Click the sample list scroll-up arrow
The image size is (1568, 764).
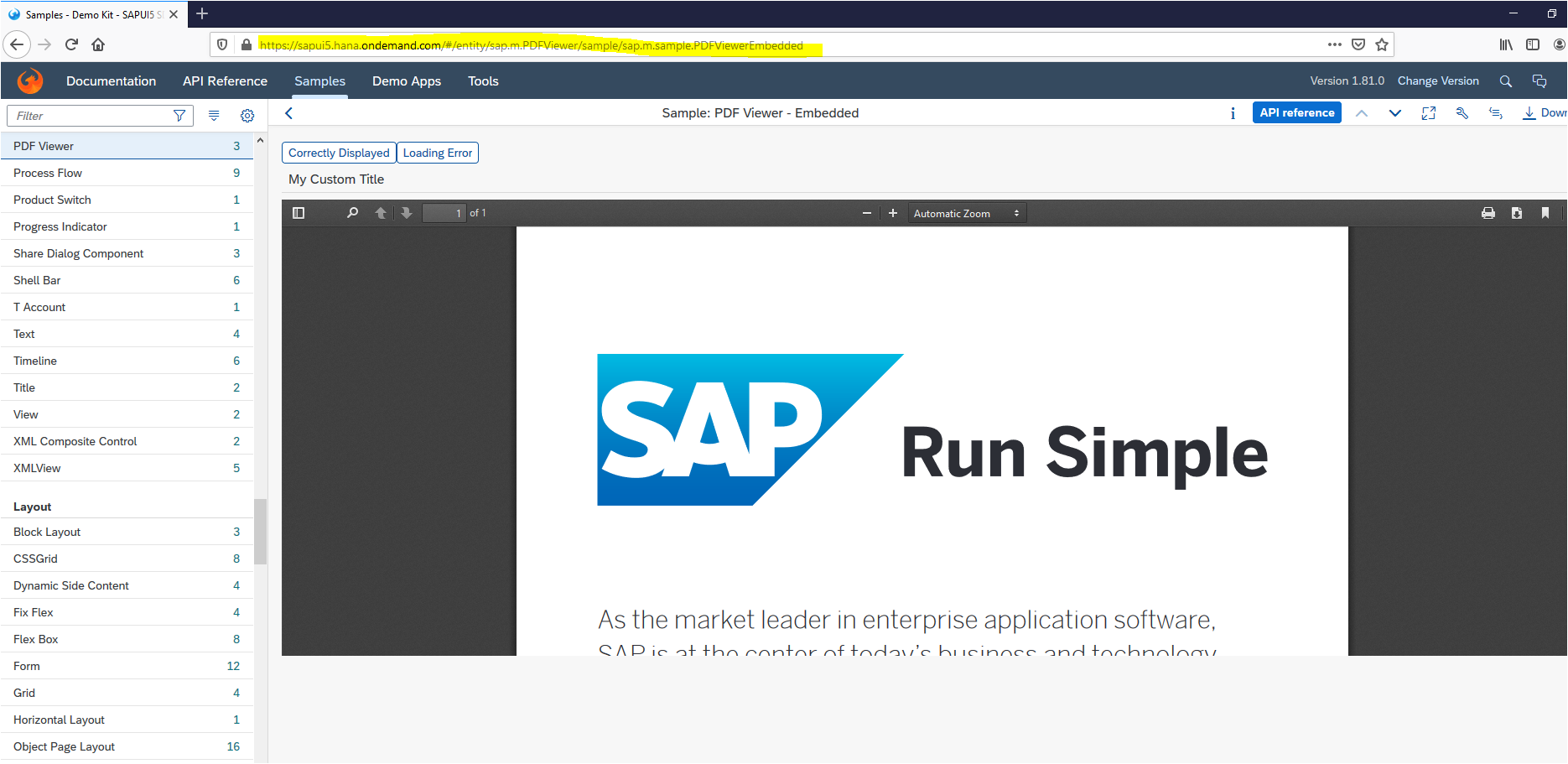[260, 140]
